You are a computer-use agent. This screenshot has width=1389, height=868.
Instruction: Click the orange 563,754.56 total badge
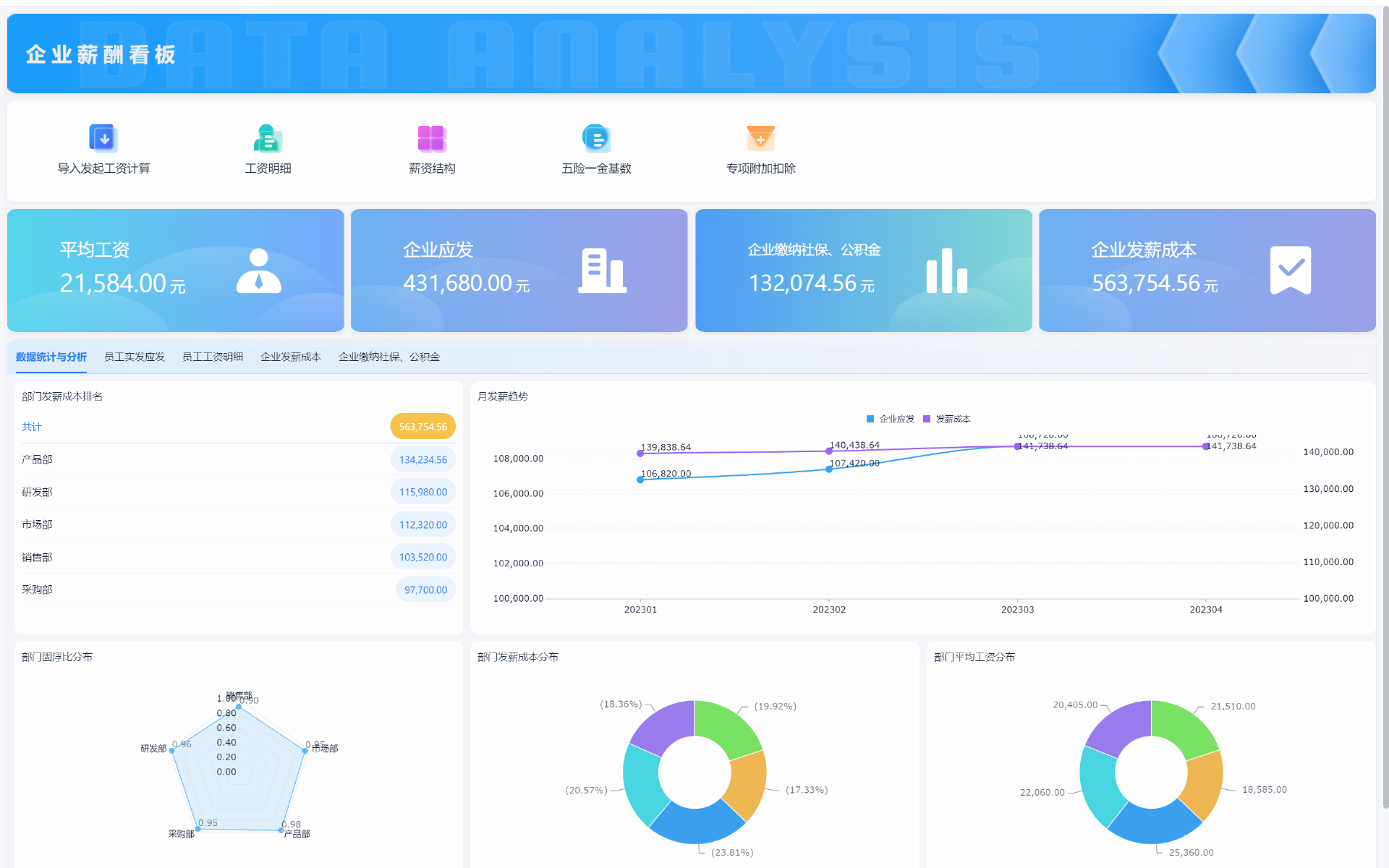pyautogui.click(x=422, y=427)
